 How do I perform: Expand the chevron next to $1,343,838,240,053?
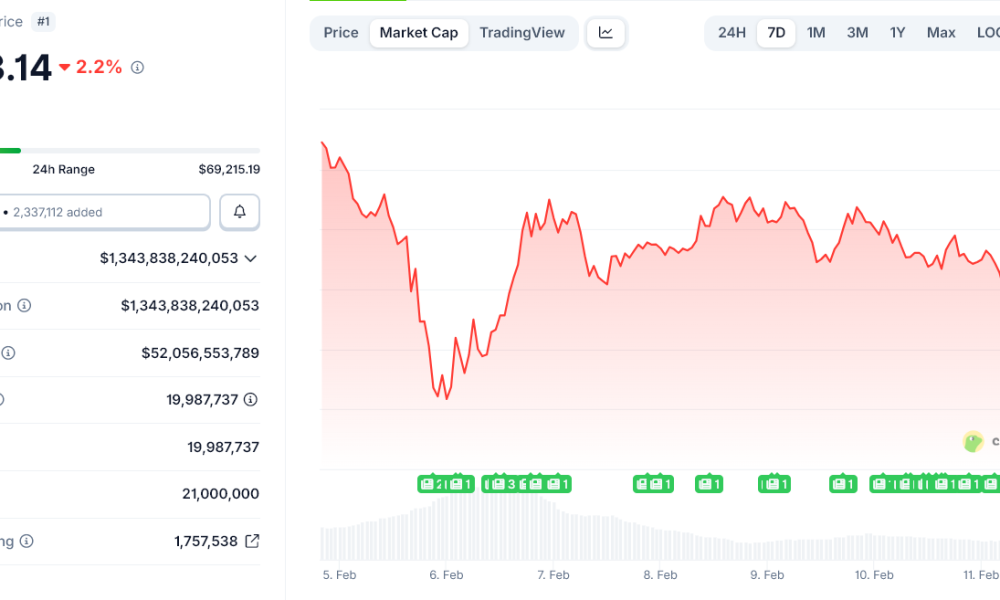[249, 258]
